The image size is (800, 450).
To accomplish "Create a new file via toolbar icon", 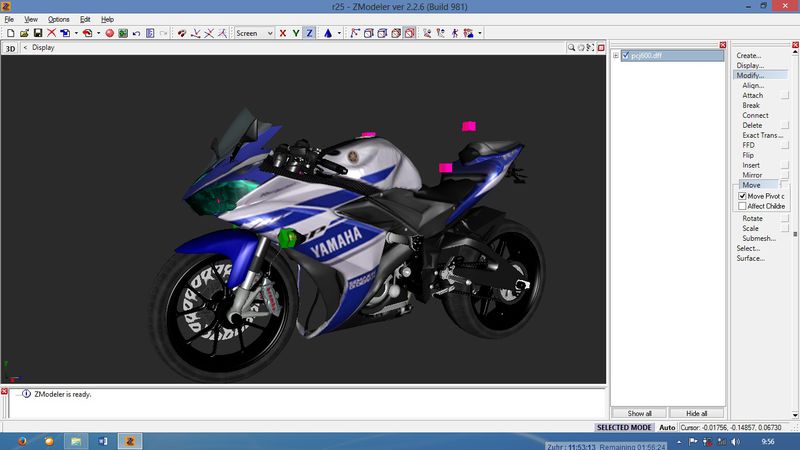I will pos(10,33).
